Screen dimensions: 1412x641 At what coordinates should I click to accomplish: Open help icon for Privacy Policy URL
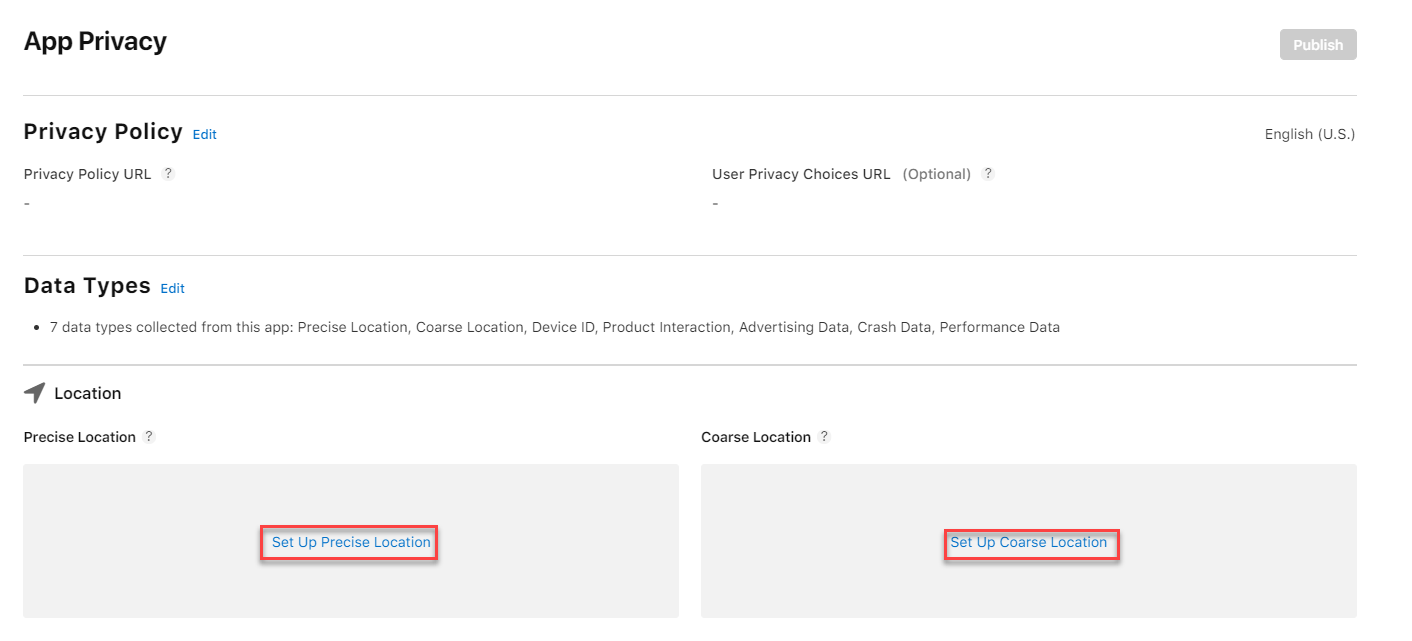[168, 173]
